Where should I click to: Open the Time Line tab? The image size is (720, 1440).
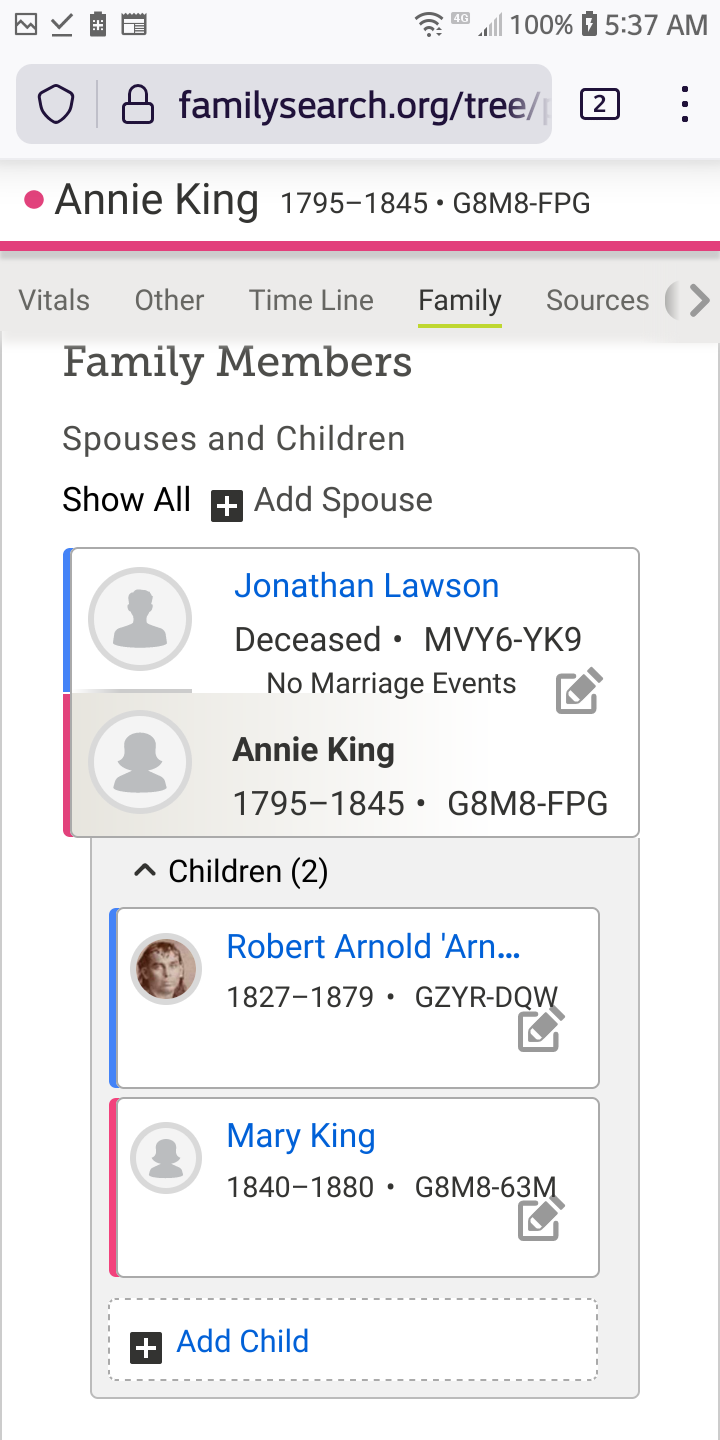[x=311, y=300]
